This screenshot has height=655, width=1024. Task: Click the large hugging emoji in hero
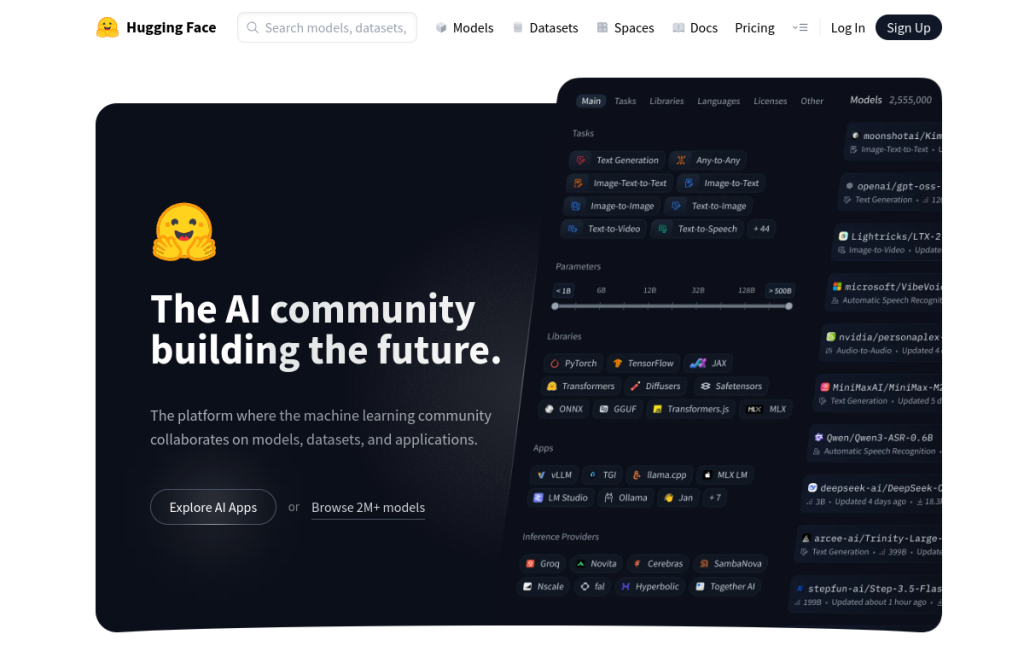coord(184,232)
